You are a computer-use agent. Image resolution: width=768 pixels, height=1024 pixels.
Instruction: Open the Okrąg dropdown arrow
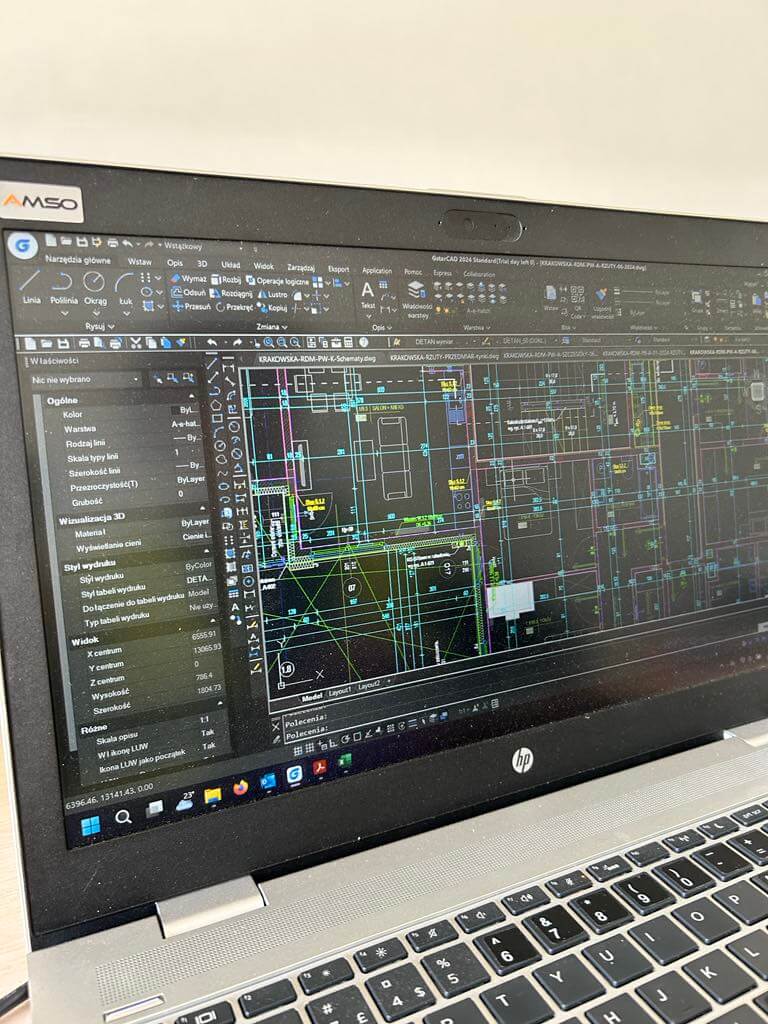tap(95, 313)
